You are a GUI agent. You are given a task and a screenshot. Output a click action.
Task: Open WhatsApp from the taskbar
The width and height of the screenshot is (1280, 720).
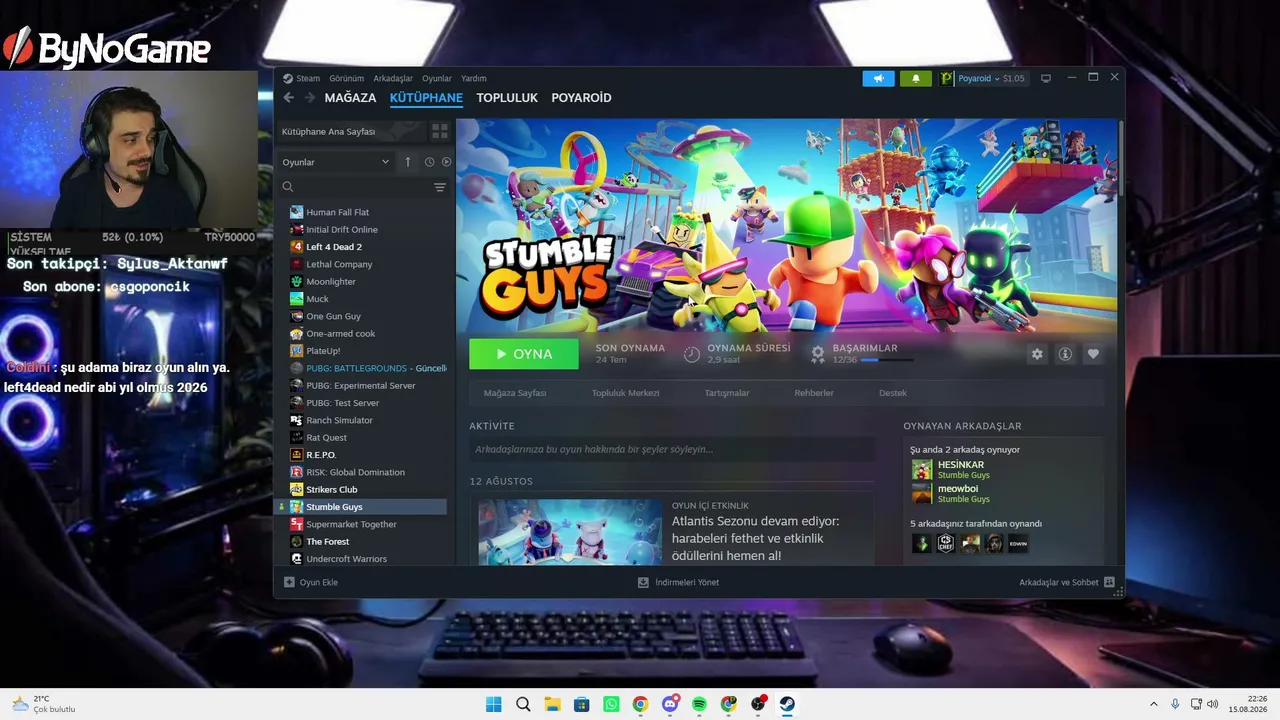611,704
